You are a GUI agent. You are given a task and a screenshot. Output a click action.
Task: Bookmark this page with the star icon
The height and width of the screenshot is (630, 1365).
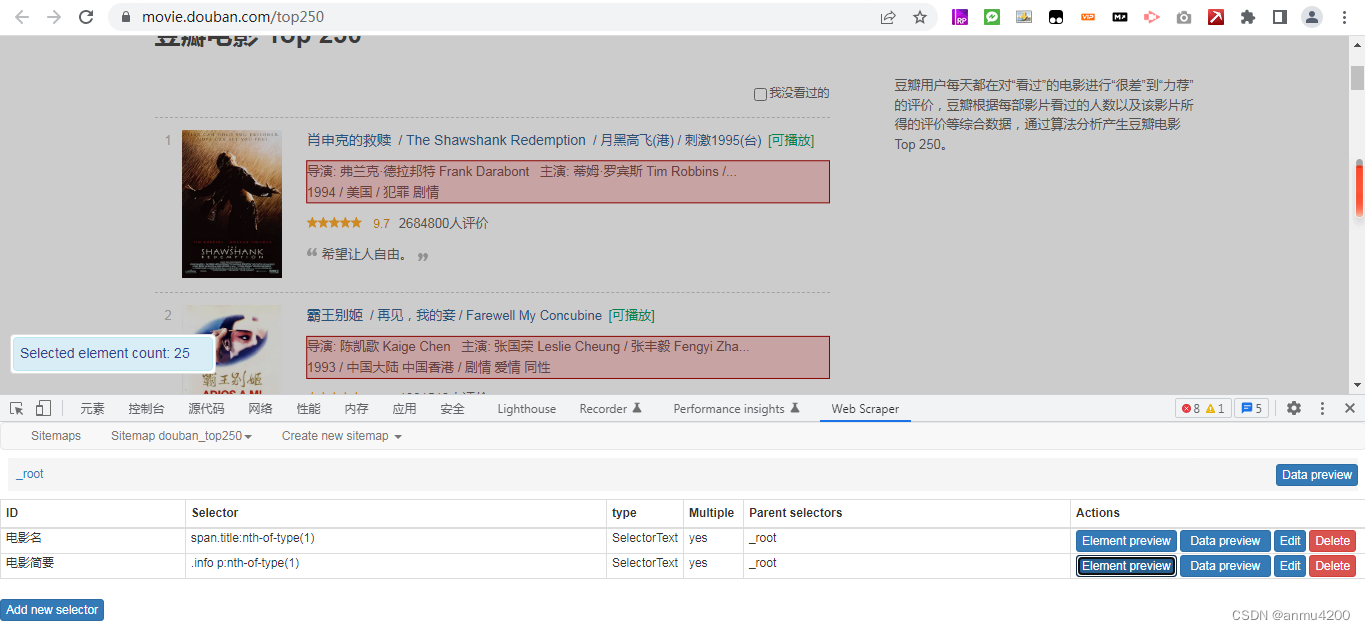point(920,17)
